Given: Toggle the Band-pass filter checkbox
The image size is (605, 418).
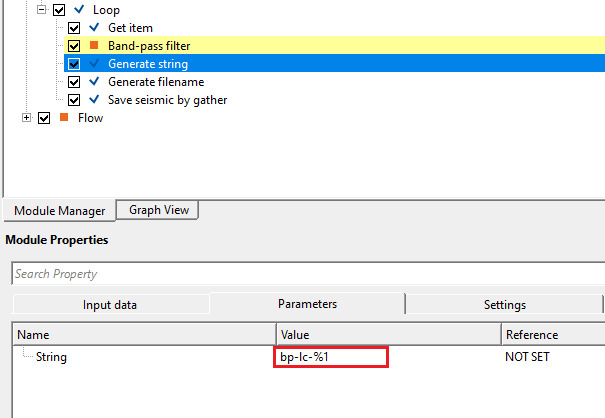Looking at the screenshot, I should (x=75, y=46).
